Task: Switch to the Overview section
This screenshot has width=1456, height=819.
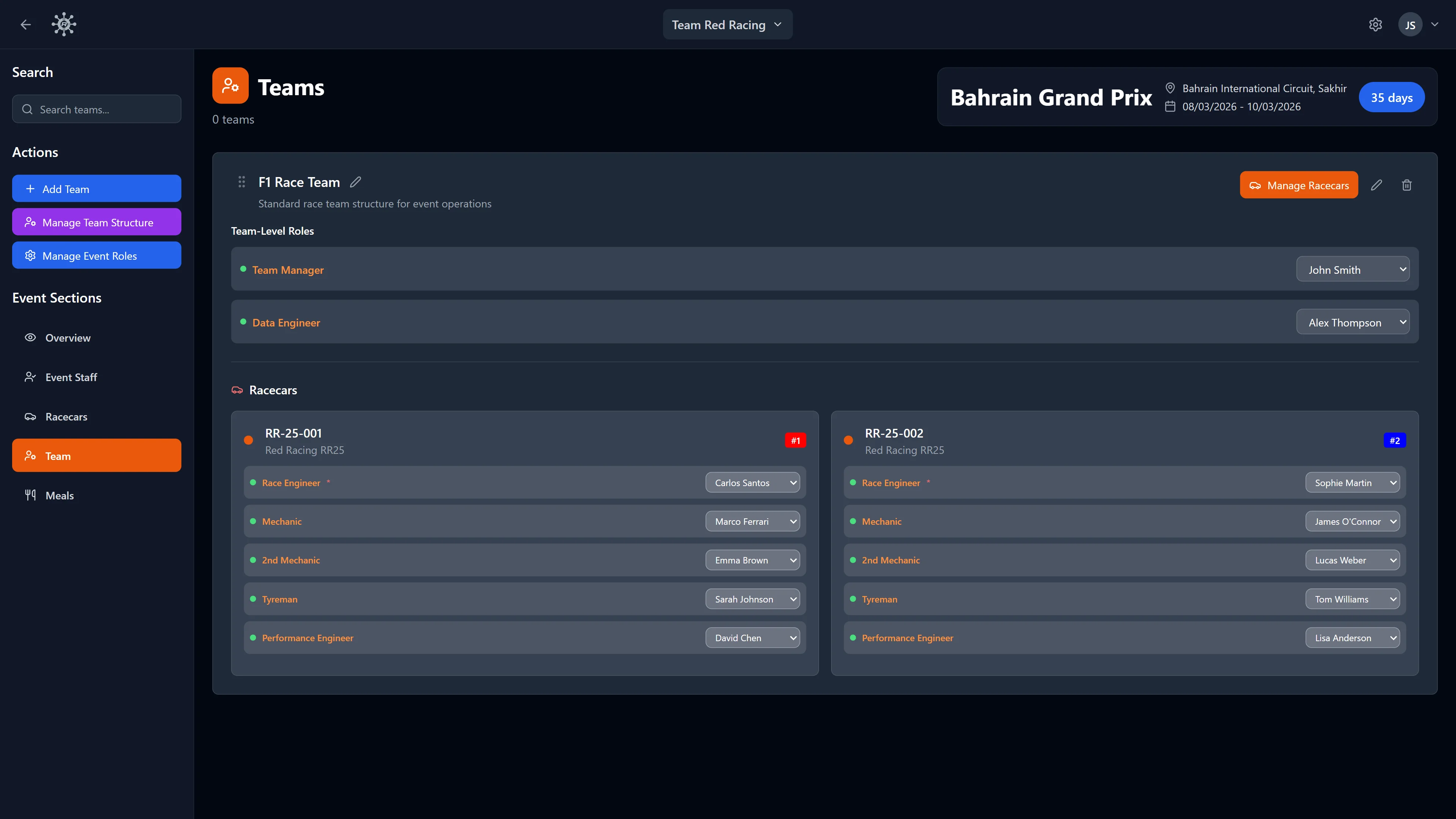Action: (x=68, y=337)
